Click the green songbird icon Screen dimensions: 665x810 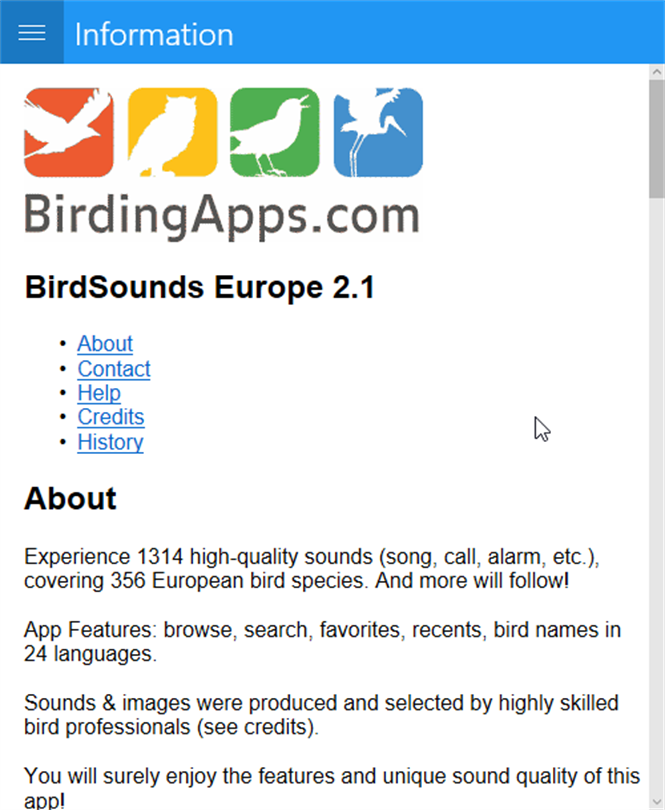pos(275,132)
